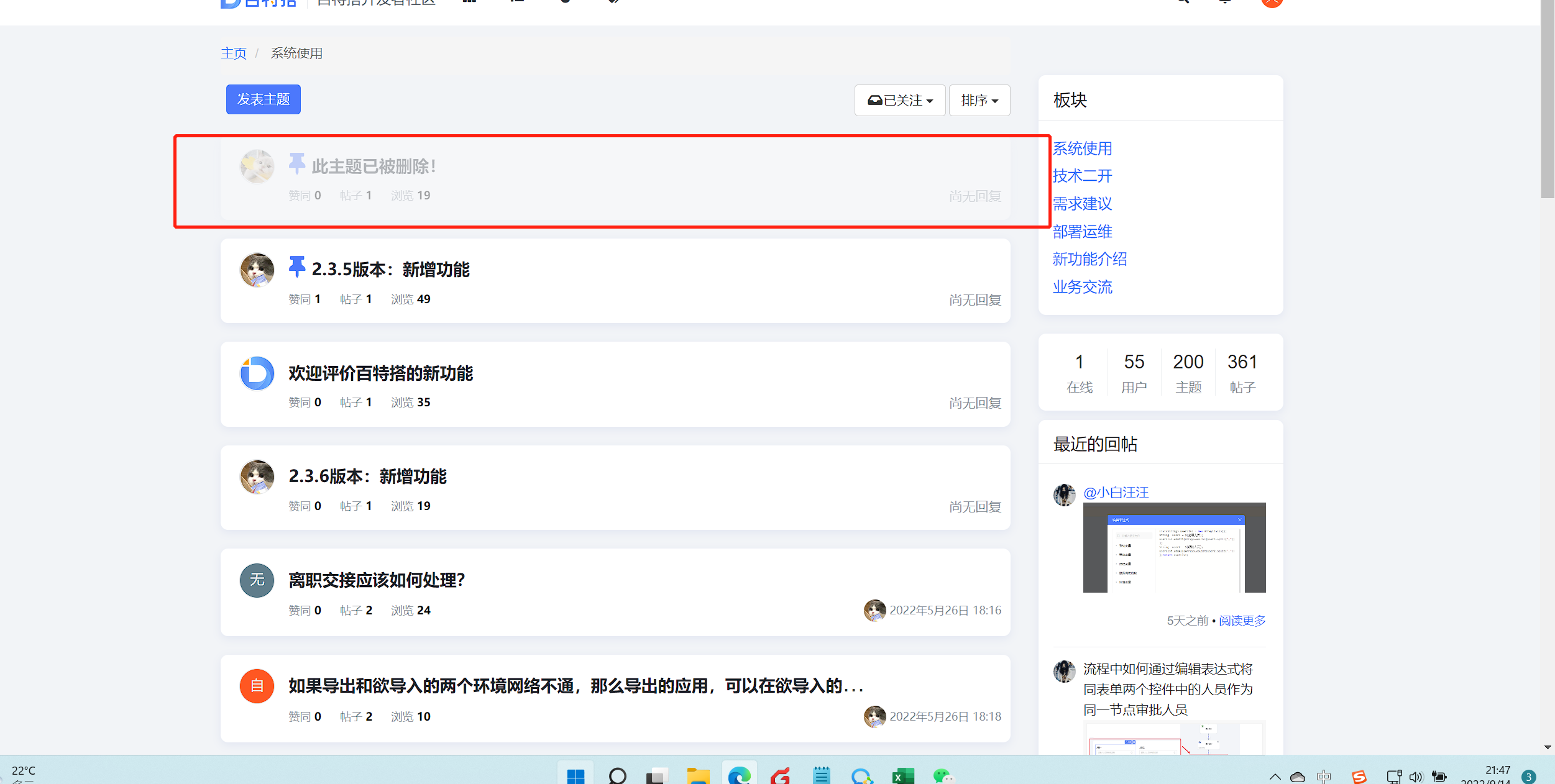Open the 新功能介绍 category link
This screenshot has height=784, width=1555.
click(x=1089, y=259)
